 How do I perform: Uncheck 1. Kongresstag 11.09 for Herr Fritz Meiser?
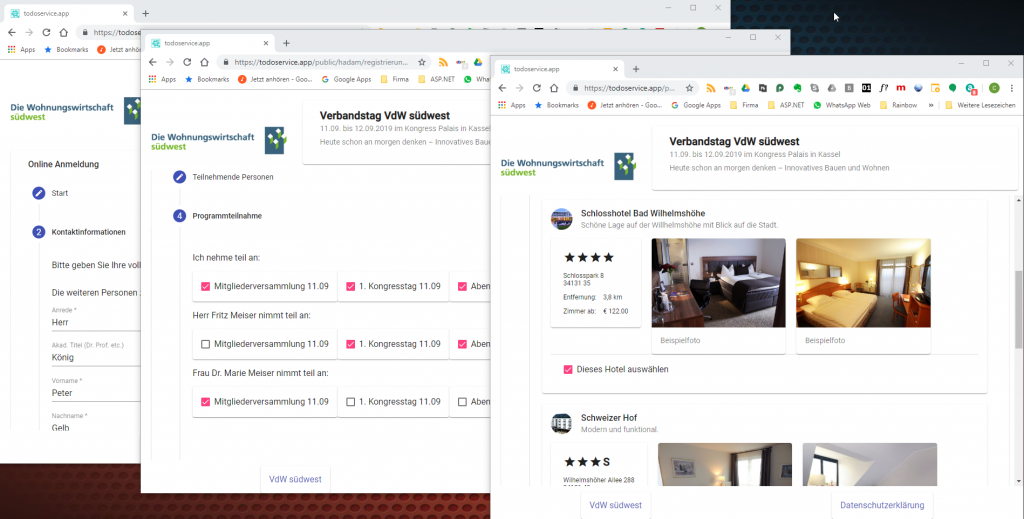350,344
